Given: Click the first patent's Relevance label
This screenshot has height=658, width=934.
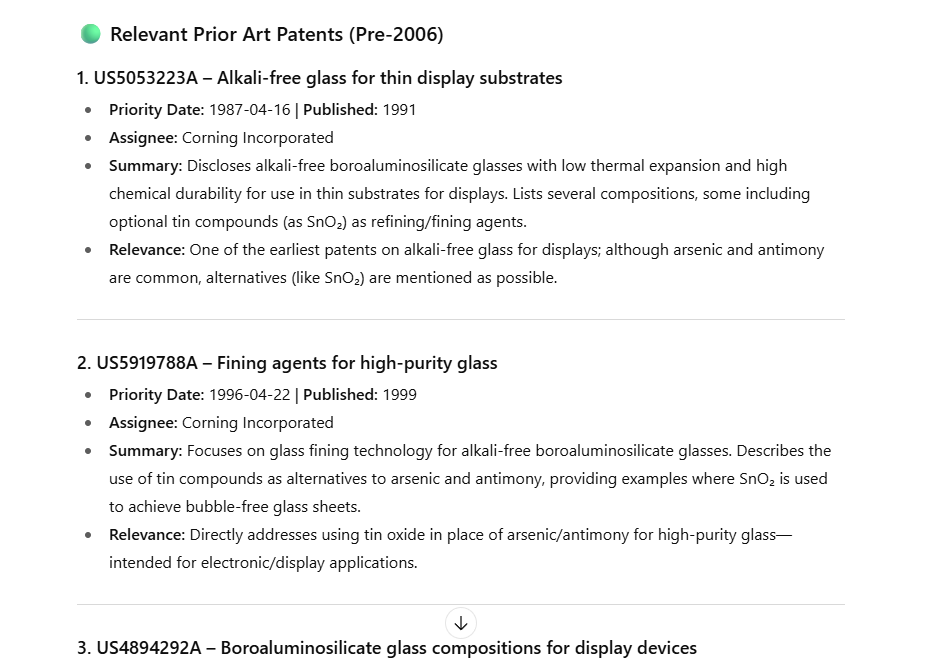Looking at the screenshot, I should pyautogui.click(x=147, y=250).
